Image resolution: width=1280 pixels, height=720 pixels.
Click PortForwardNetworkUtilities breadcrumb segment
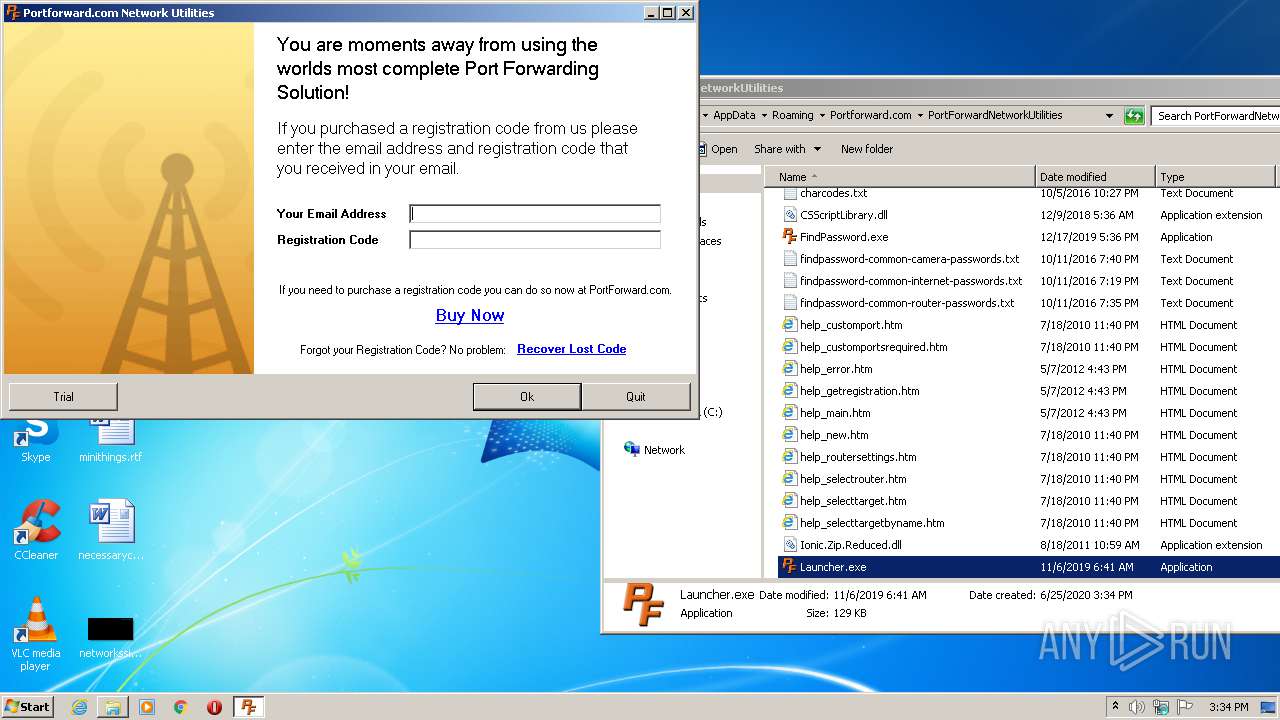(x=995, y=115)
